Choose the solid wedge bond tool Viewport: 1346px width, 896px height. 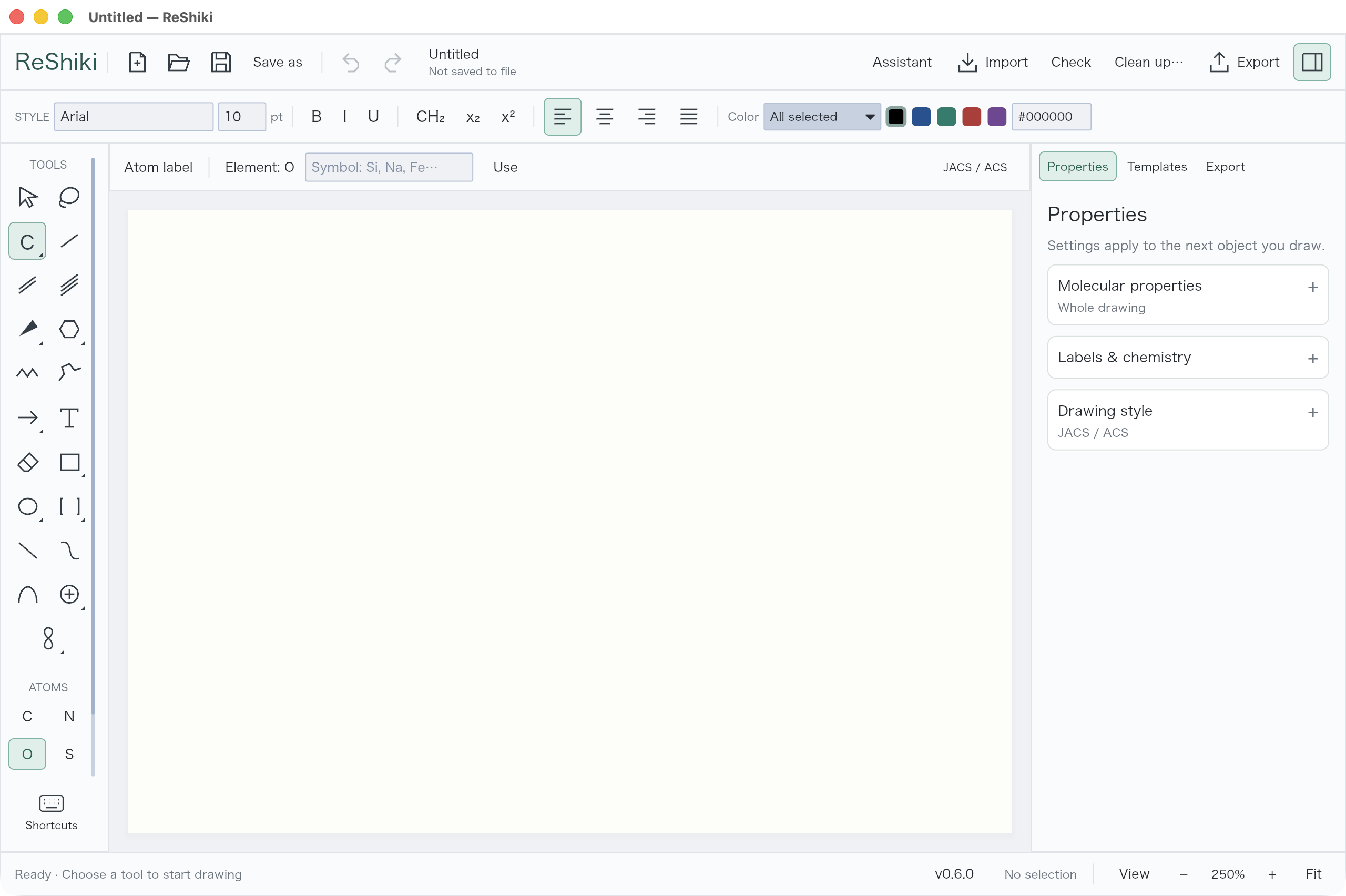point(27,329)
